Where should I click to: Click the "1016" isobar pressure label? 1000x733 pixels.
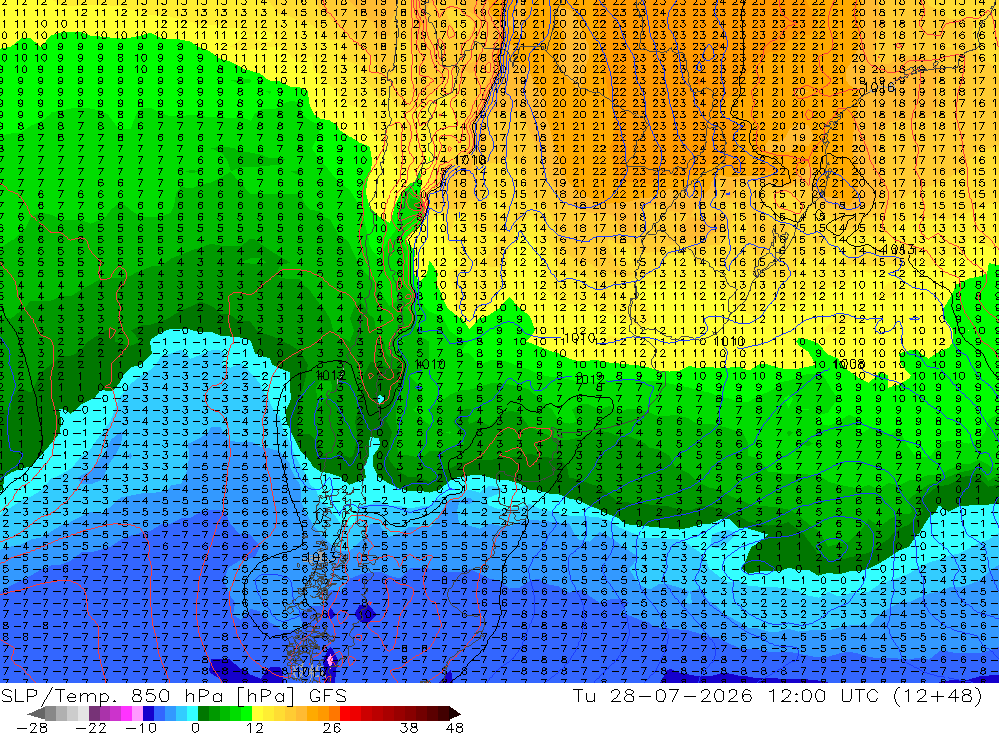pyautogui.click(x=878, y=86)
